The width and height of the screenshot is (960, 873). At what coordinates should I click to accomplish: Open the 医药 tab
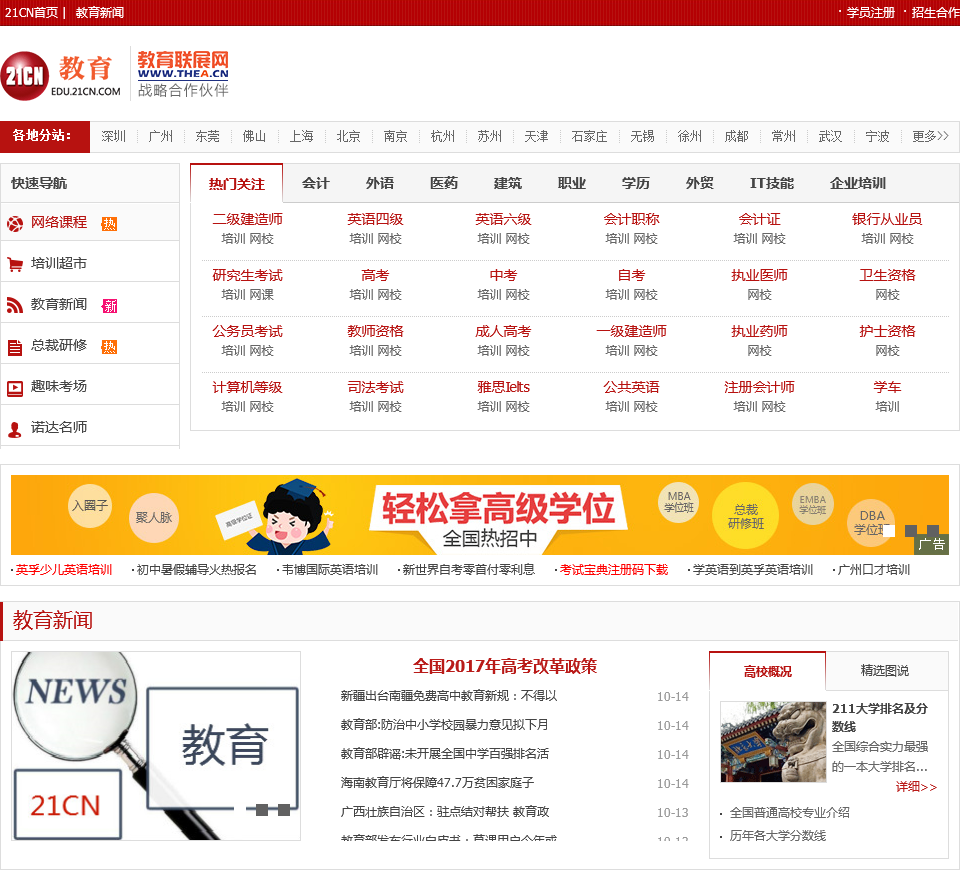point(443,183)
